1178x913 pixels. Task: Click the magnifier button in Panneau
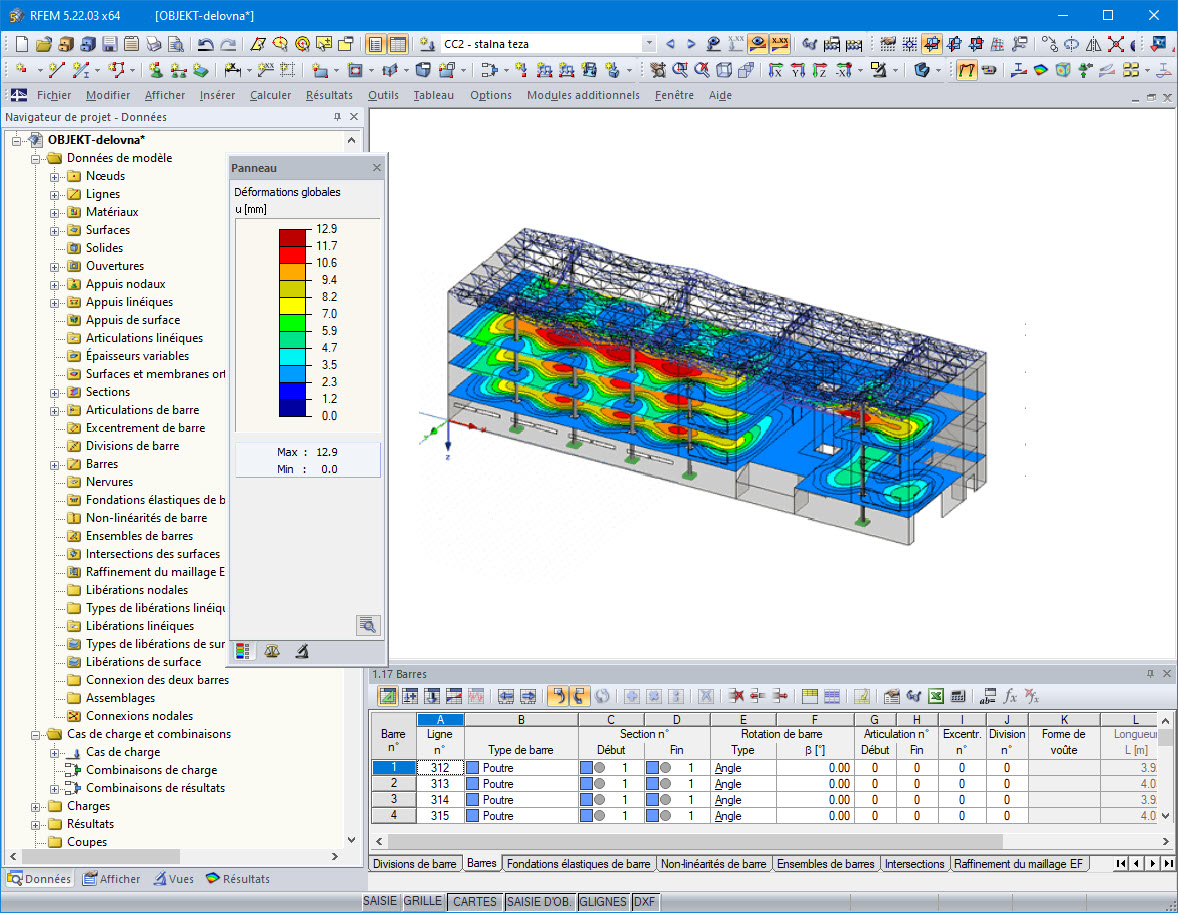coord(367,625)
